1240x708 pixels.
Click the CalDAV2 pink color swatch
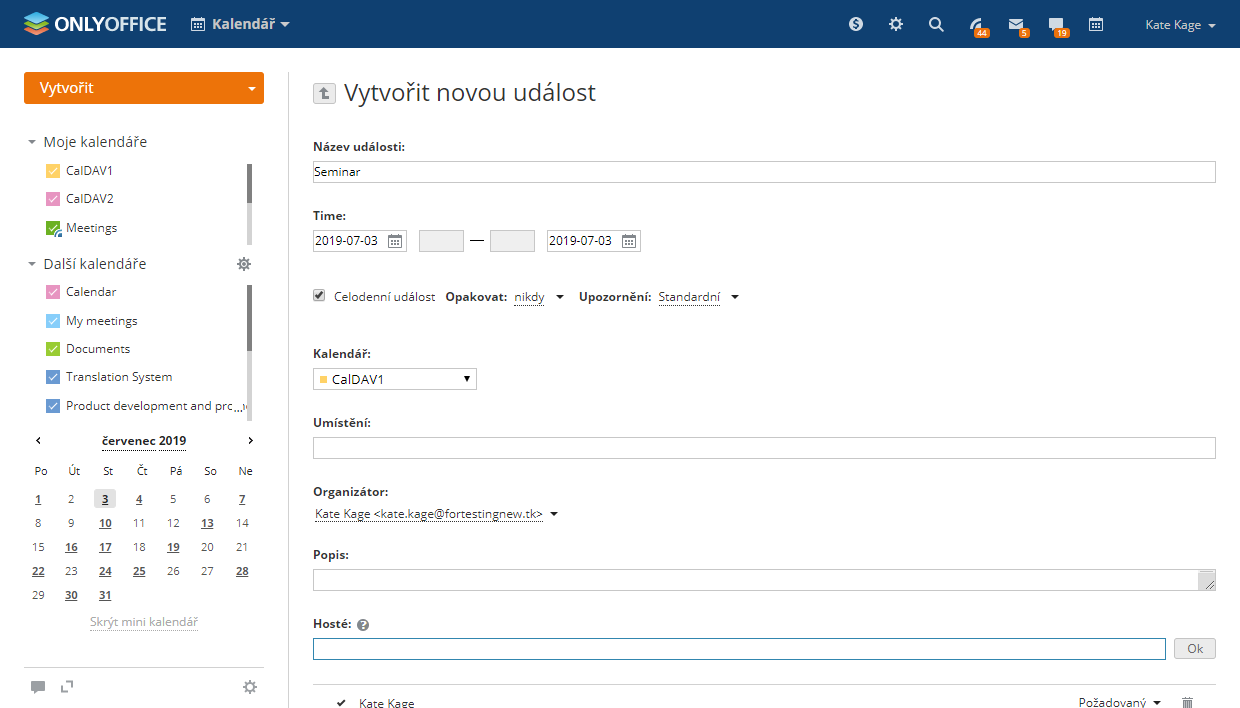tap(53, 199)
